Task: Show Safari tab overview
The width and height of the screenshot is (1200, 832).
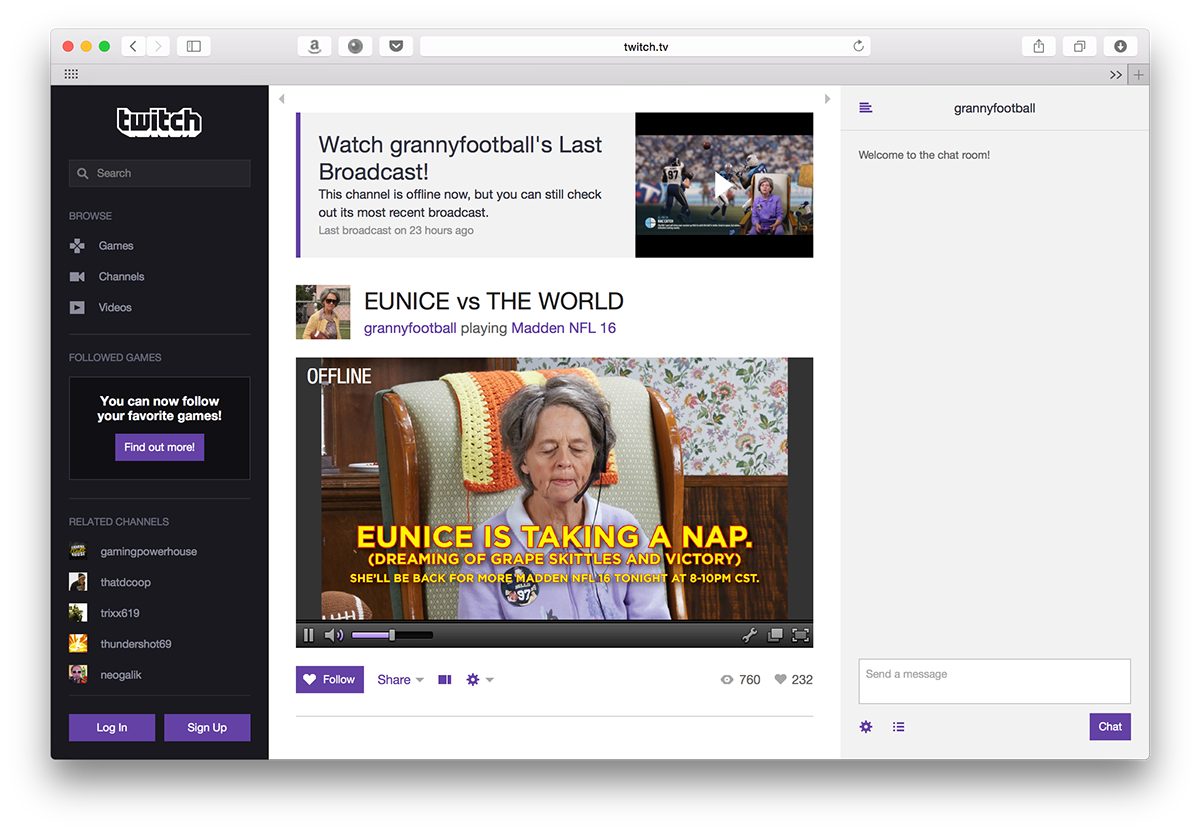Action: click(1080, 46)
